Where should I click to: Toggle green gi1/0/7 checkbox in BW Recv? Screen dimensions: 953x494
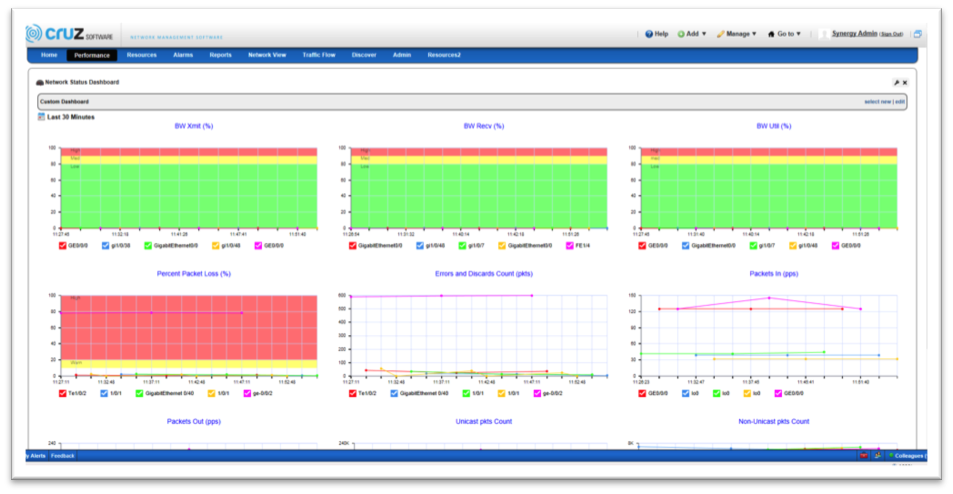pyautogui.click(x=463, y=245)
